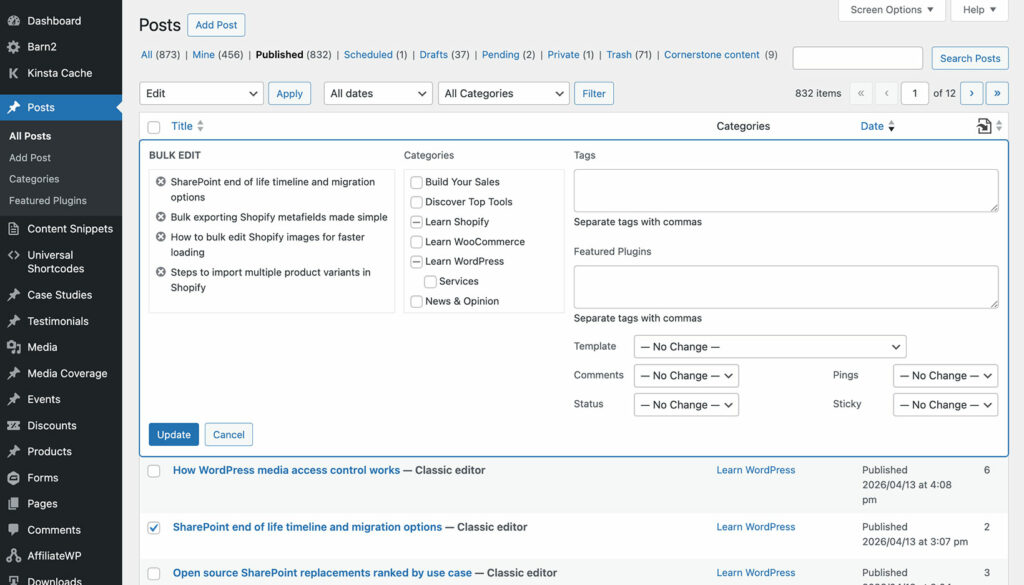Remove SharePoint end of life post from bulk edit
The width and height of the screenshot is (1024, 585).
click(x=161, y=182)
